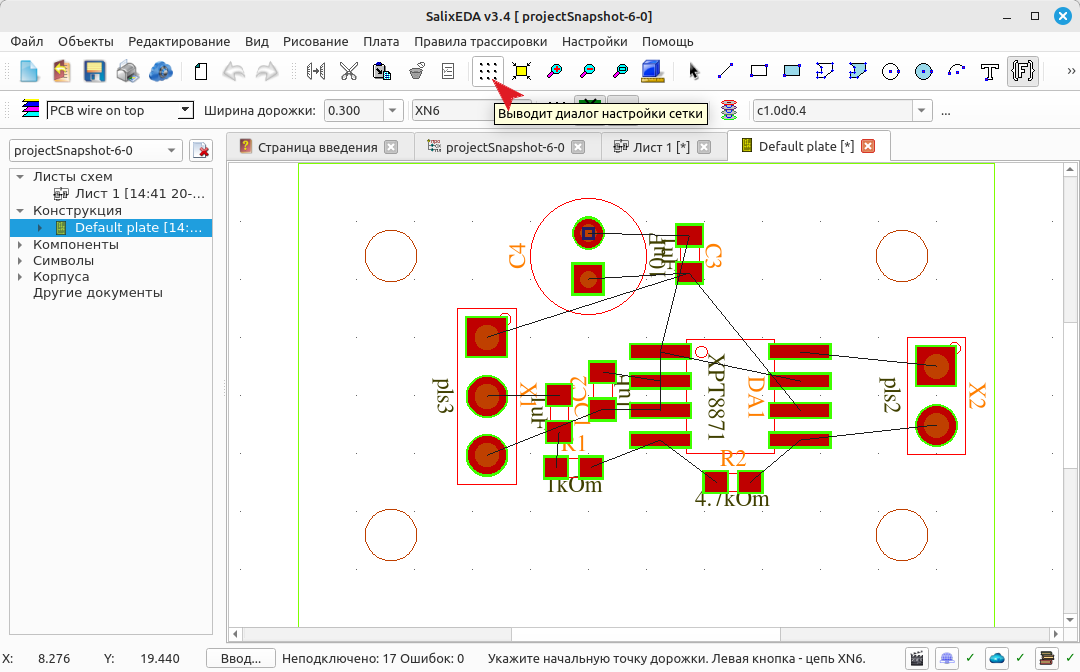1080x672 pixels.
Task: Click the via stack icon
Action: coord(729,109)
